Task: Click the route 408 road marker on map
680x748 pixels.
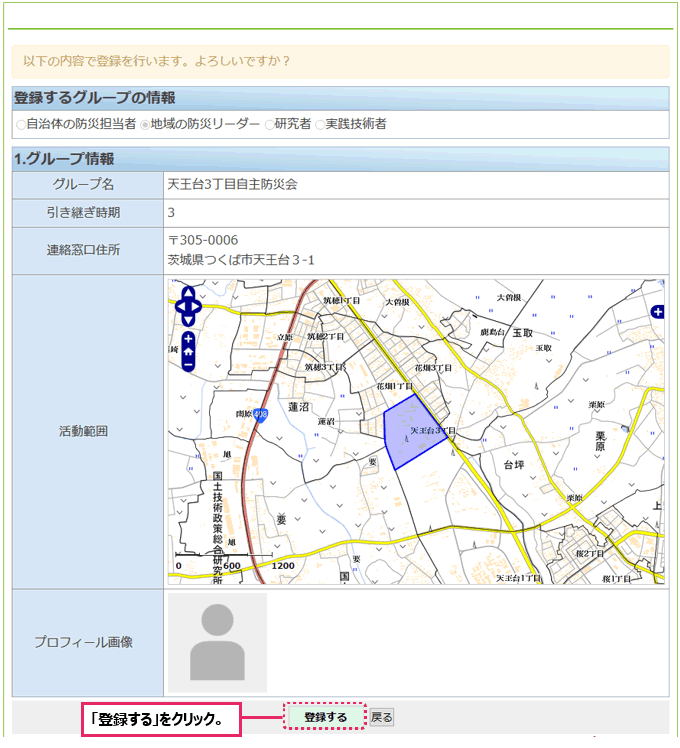Action: tap(260, 414)
